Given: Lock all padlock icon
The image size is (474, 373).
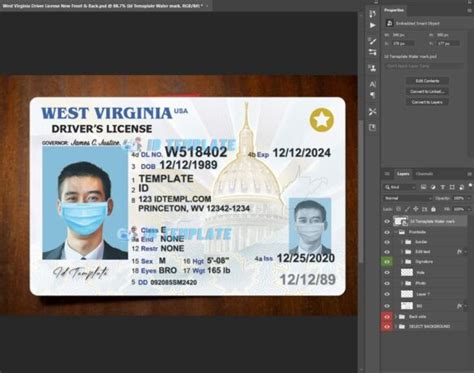Looking at the screenshot, I should pyautogui.click(x=433, y=209).
